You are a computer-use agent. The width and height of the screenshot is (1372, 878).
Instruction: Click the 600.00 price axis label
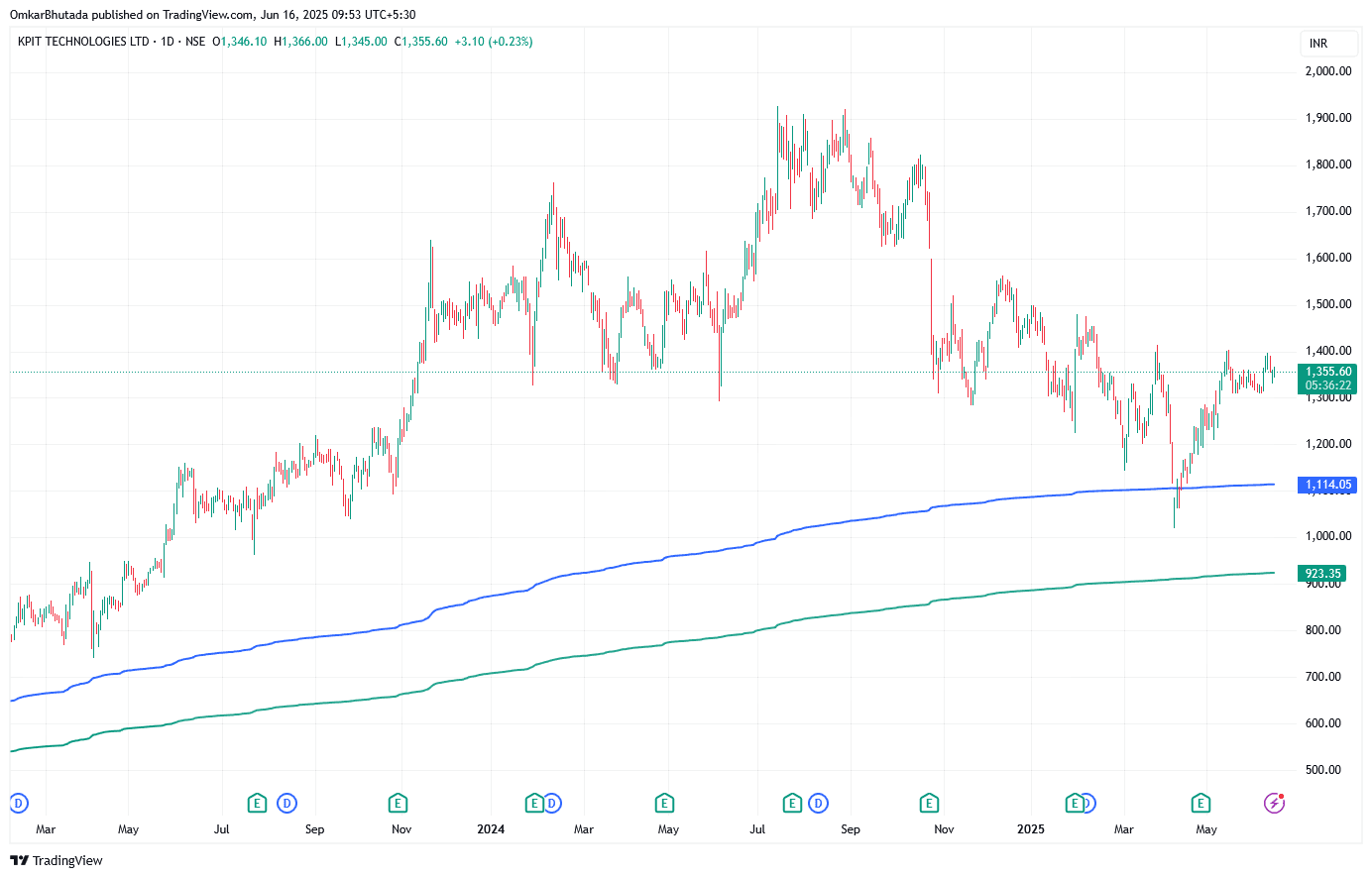(x=1323, y=723)
